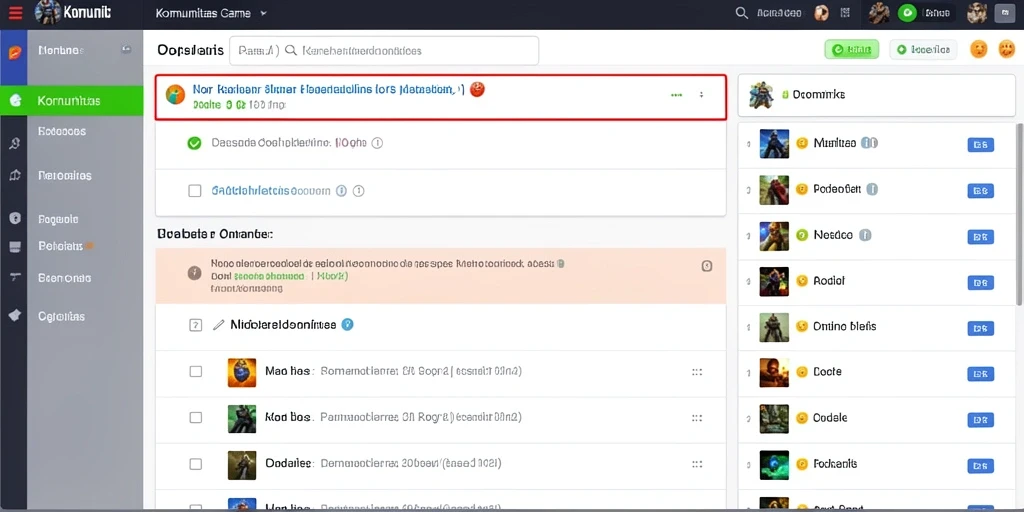Select the Reroeites sidebar icon
Screen dimensions: 1024x512
(15, 175)
